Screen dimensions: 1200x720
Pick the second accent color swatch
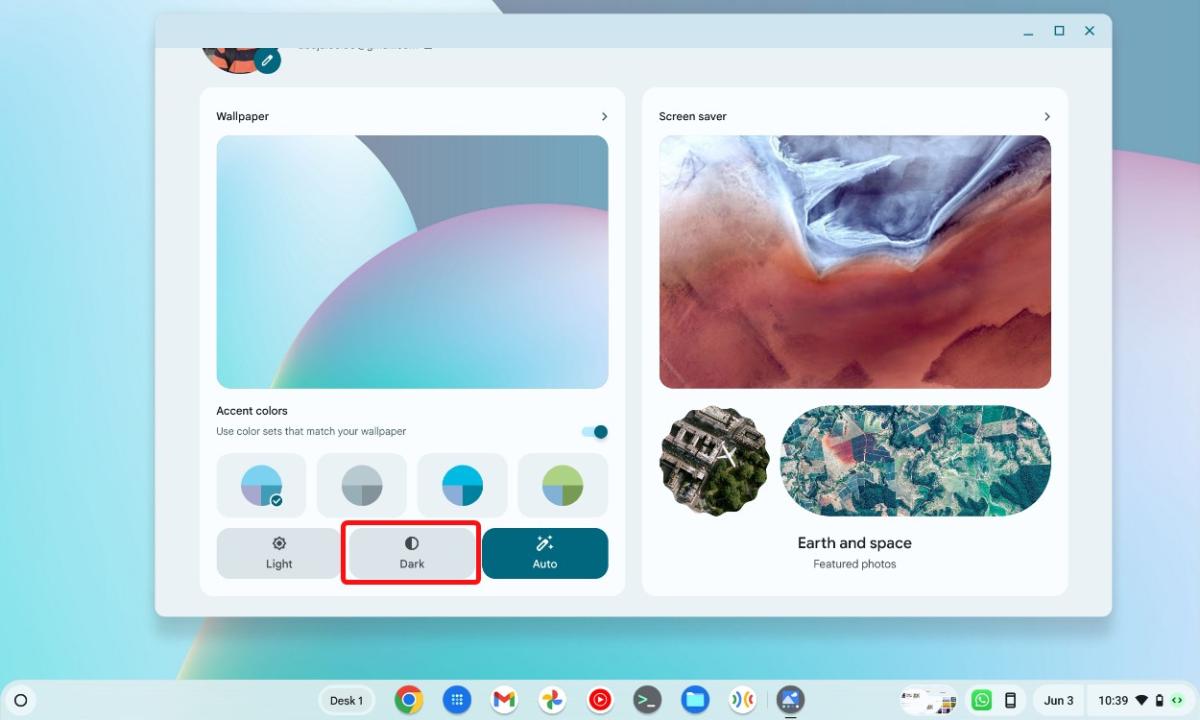click(x=361, y=485)
